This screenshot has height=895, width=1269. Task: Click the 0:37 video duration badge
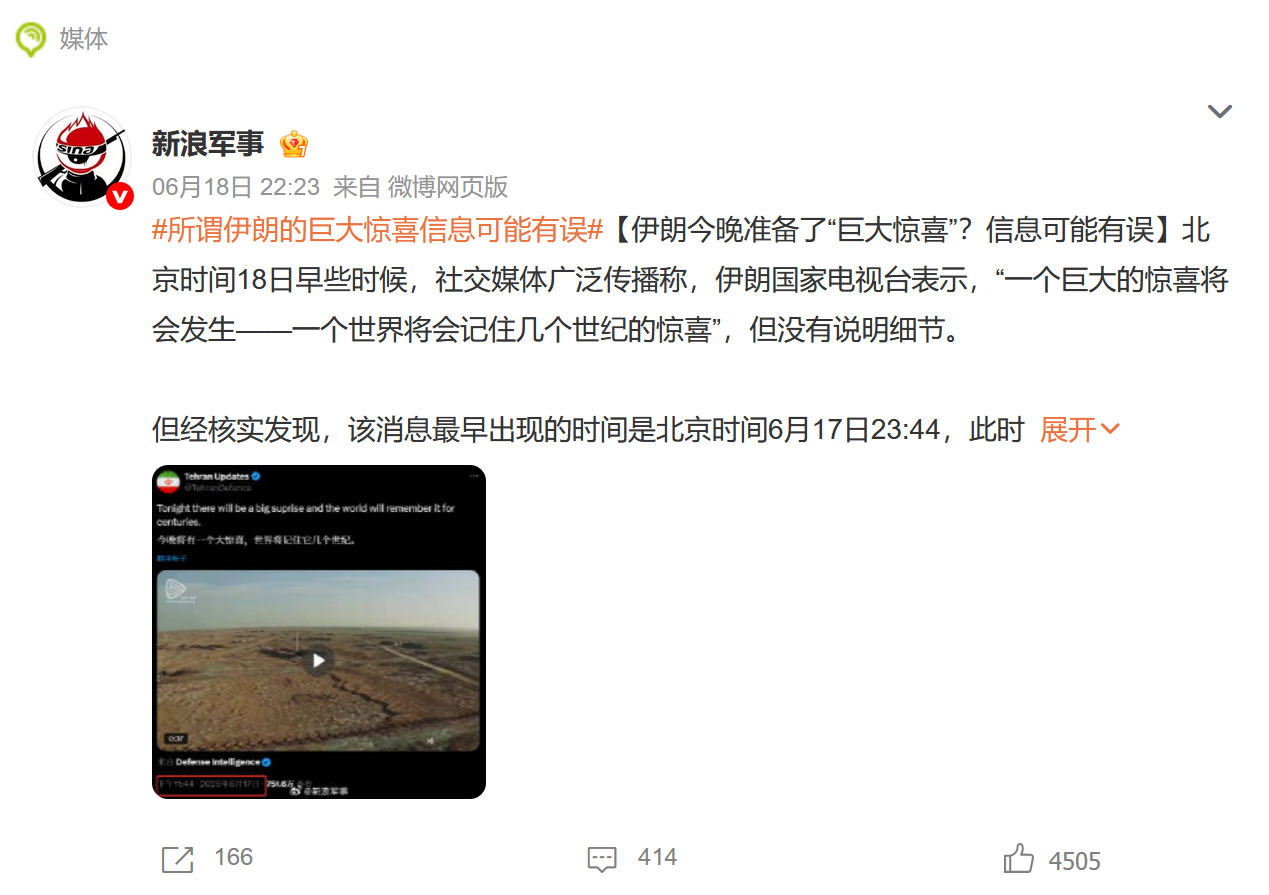[176, 739]
